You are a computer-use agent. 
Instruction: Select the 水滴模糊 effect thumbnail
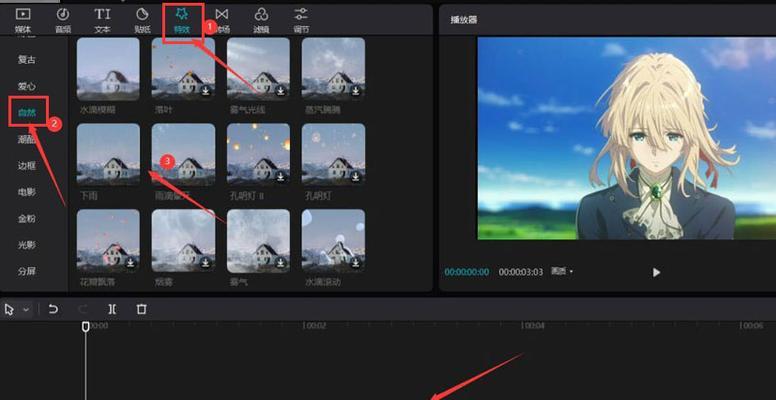click(x=108, y=69)
